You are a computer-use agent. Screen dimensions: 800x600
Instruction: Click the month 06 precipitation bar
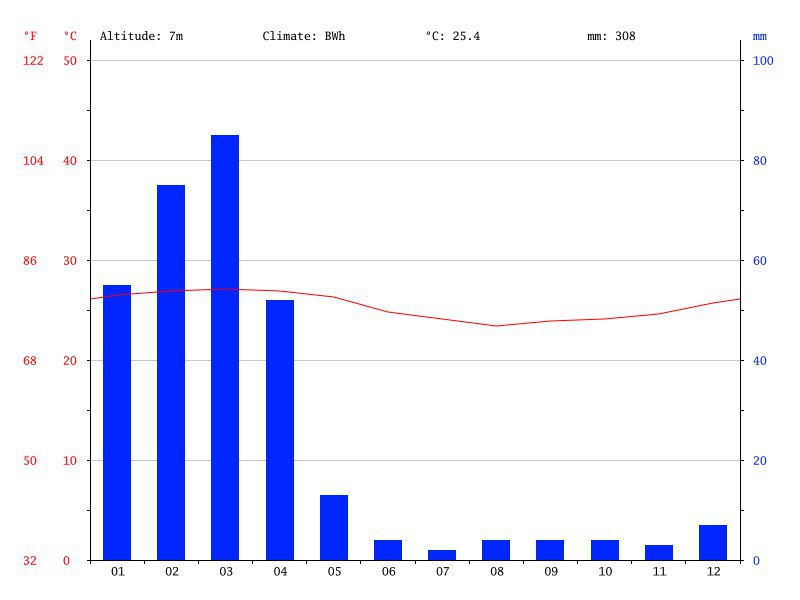(388, 550)
